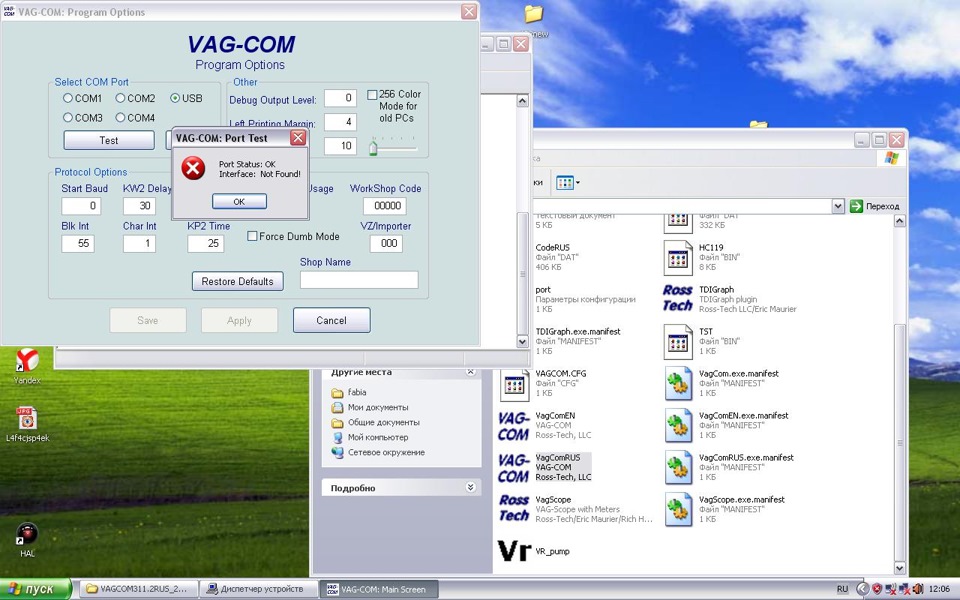Select the VagScope Ross-Tech icon
960x600 pixels.
513,508
